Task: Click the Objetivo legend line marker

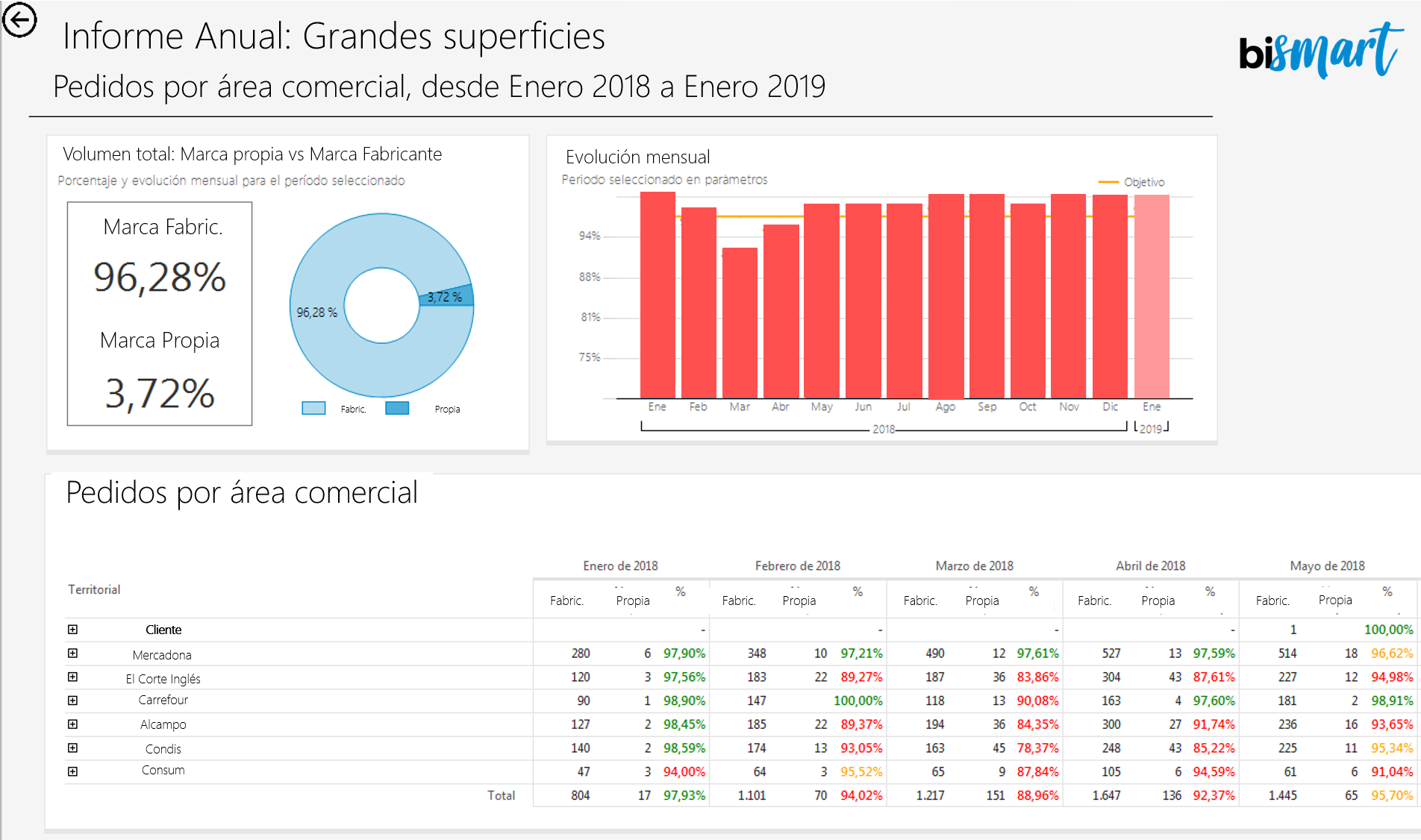Action: (1108, 182)
